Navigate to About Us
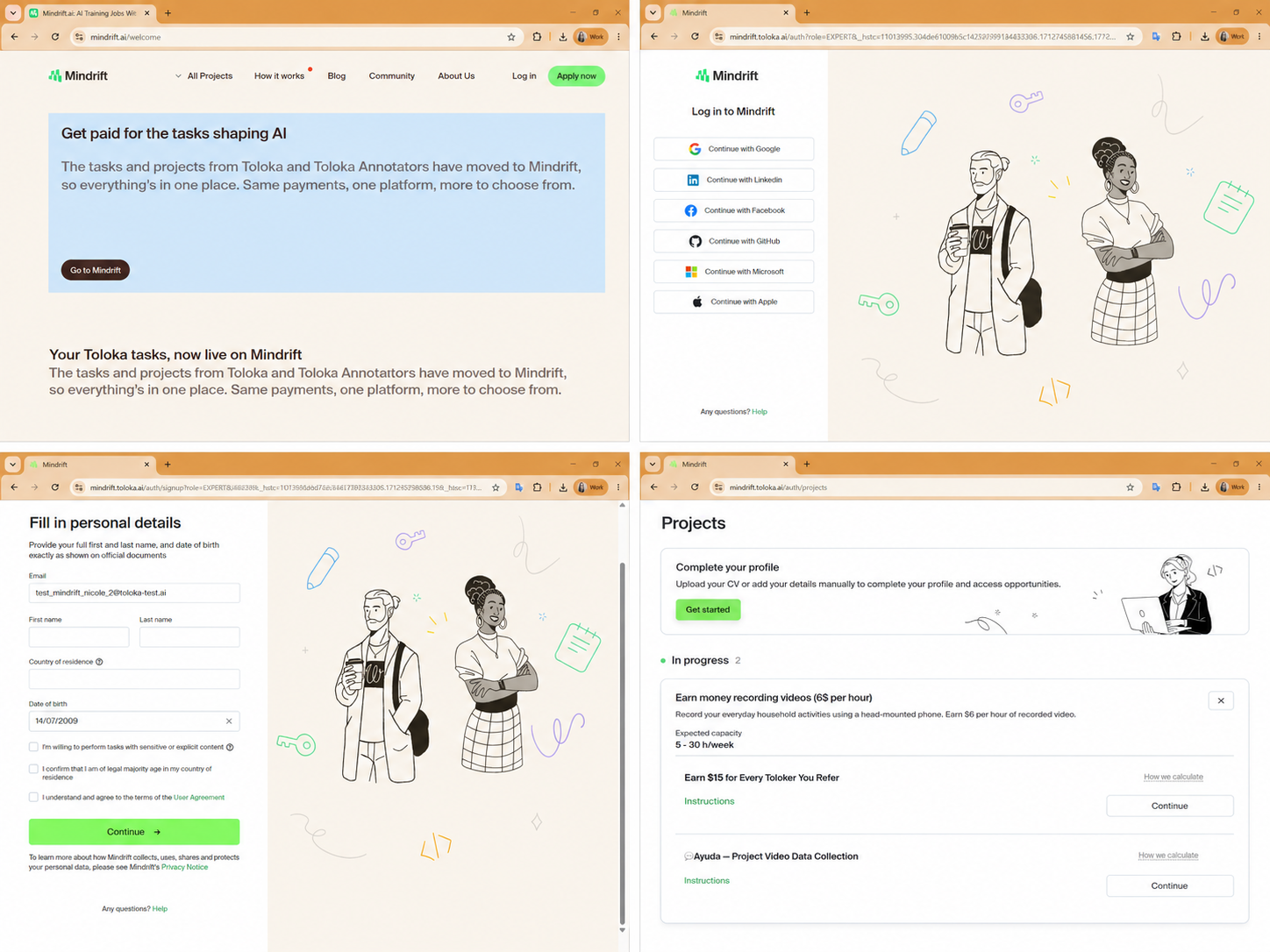This screenshot has height=952, width=1270. [456, 76]
